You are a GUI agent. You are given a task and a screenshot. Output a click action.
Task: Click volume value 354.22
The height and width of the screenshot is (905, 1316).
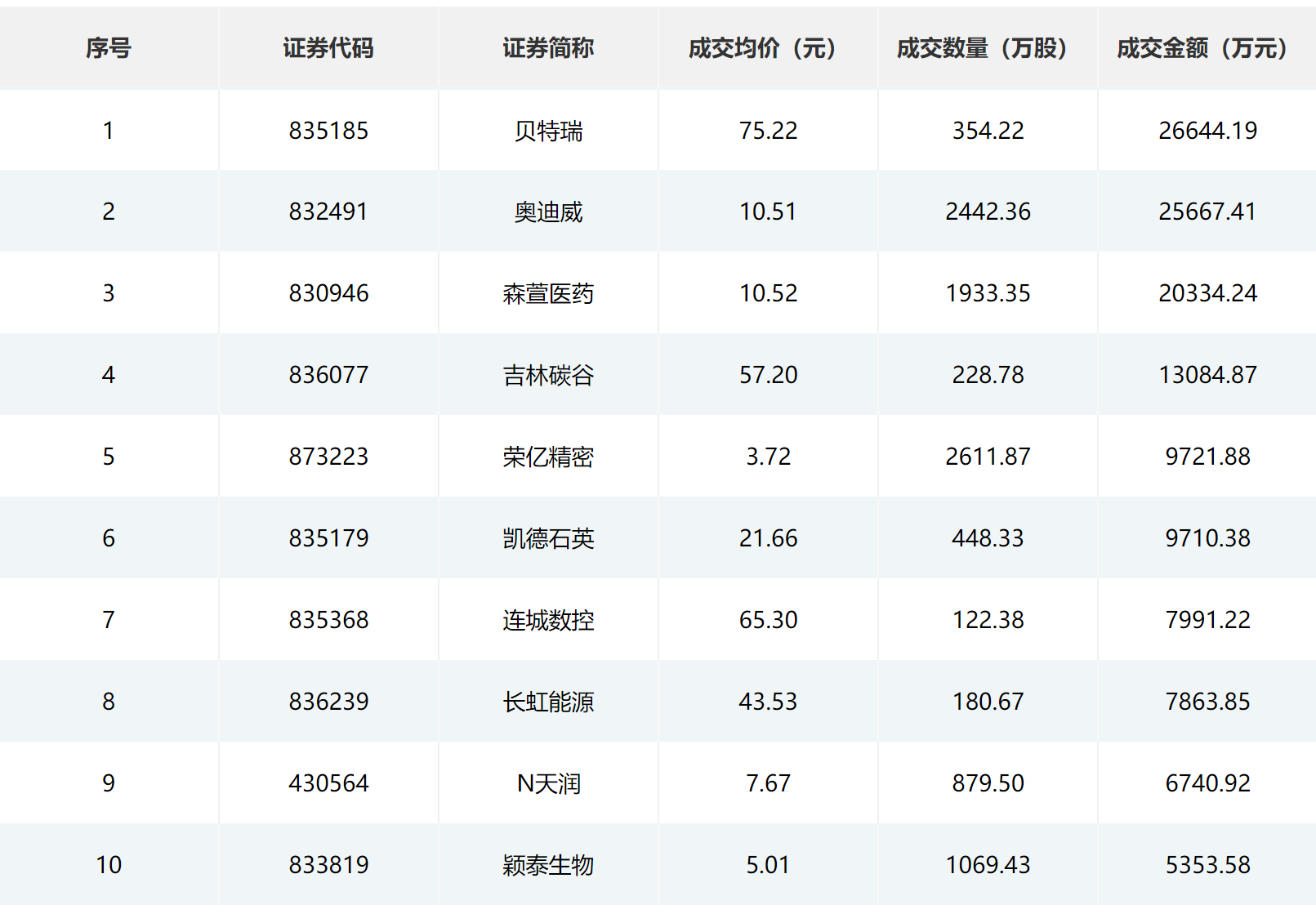(988, 131)
